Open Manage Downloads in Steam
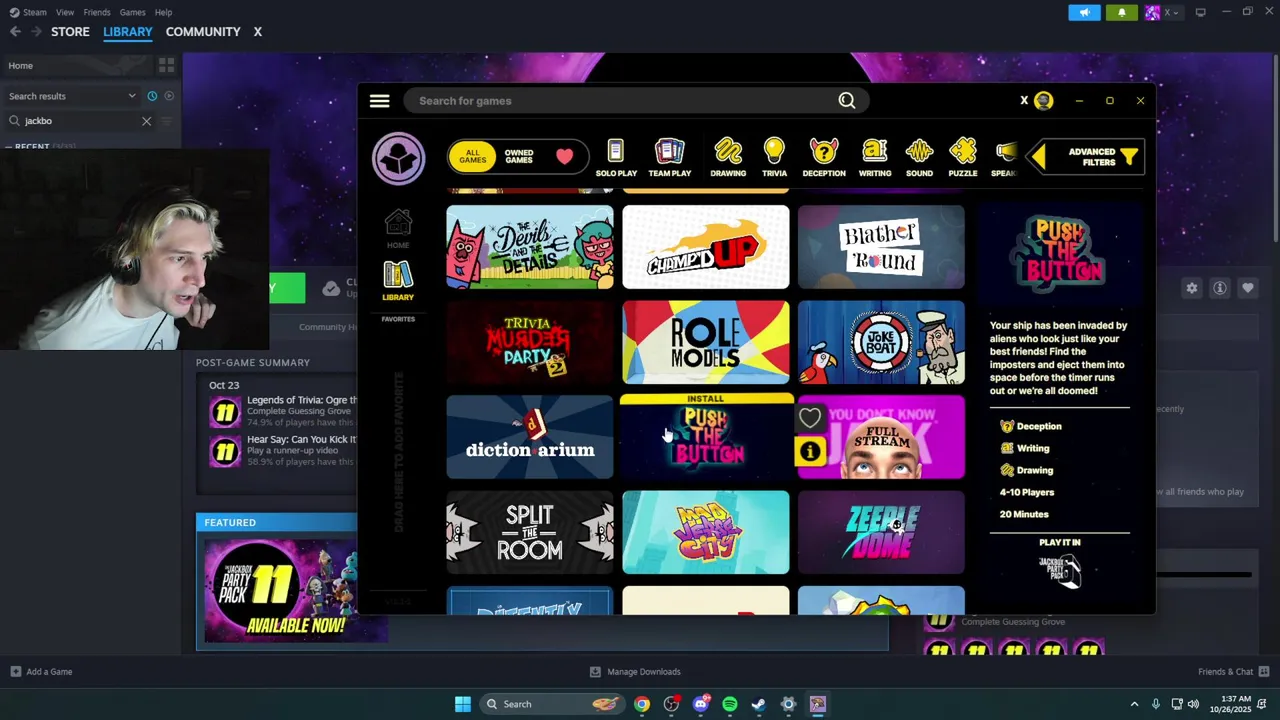 pos(635,672)
